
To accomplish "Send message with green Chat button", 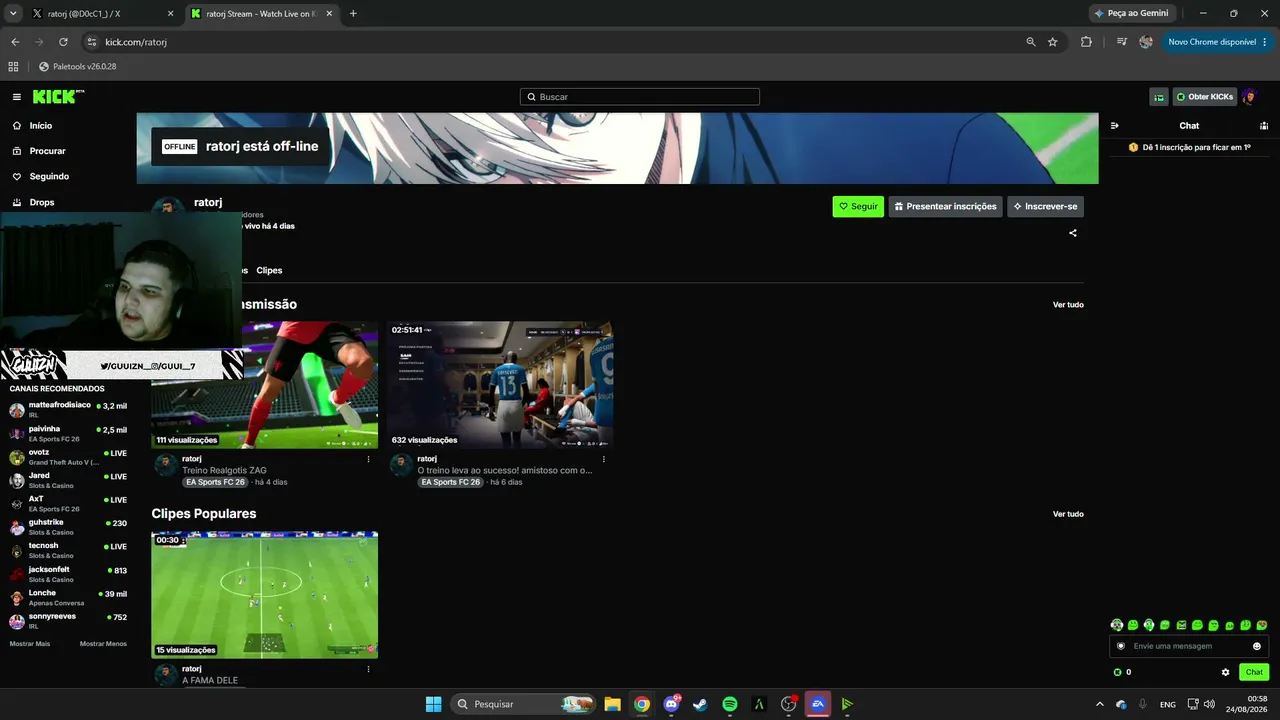I will 1254,672.
